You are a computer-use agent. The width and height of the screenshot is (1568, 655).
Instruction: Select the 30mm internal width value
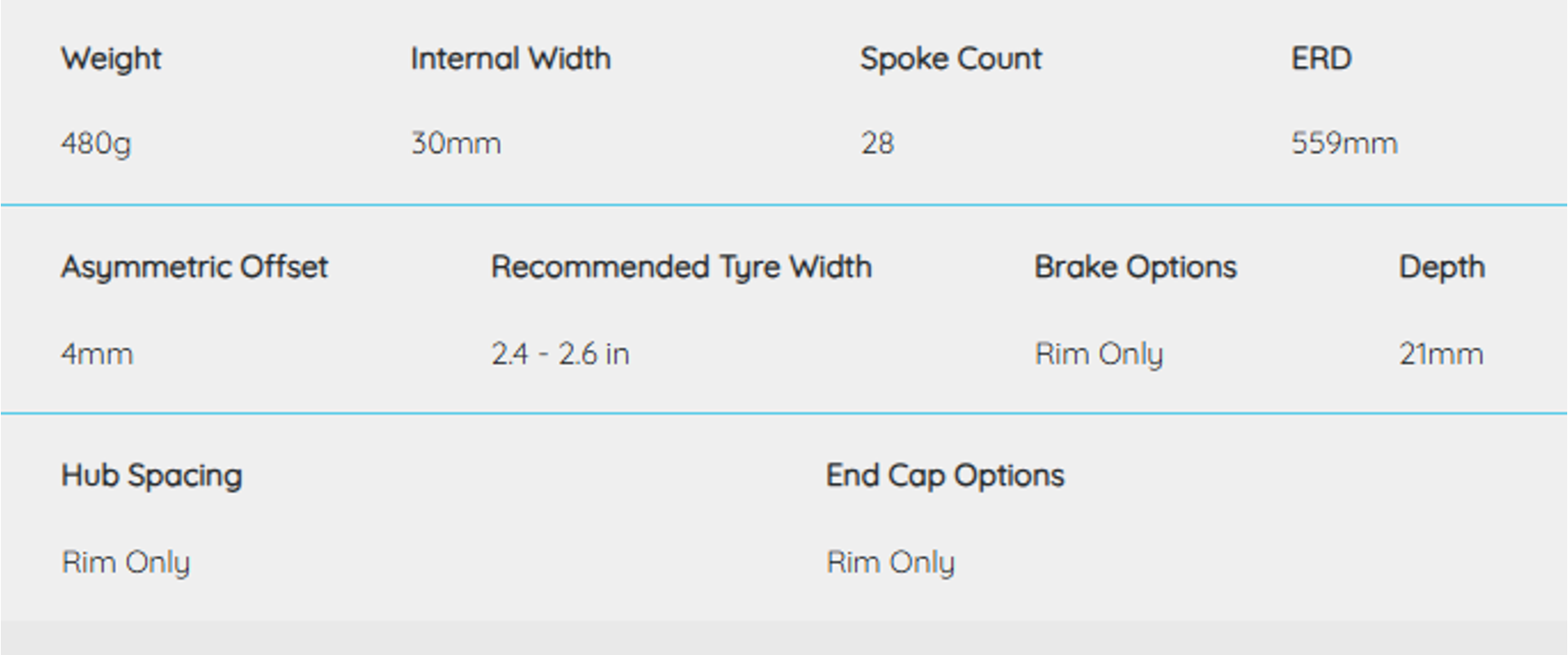click(x=456, y=144)
